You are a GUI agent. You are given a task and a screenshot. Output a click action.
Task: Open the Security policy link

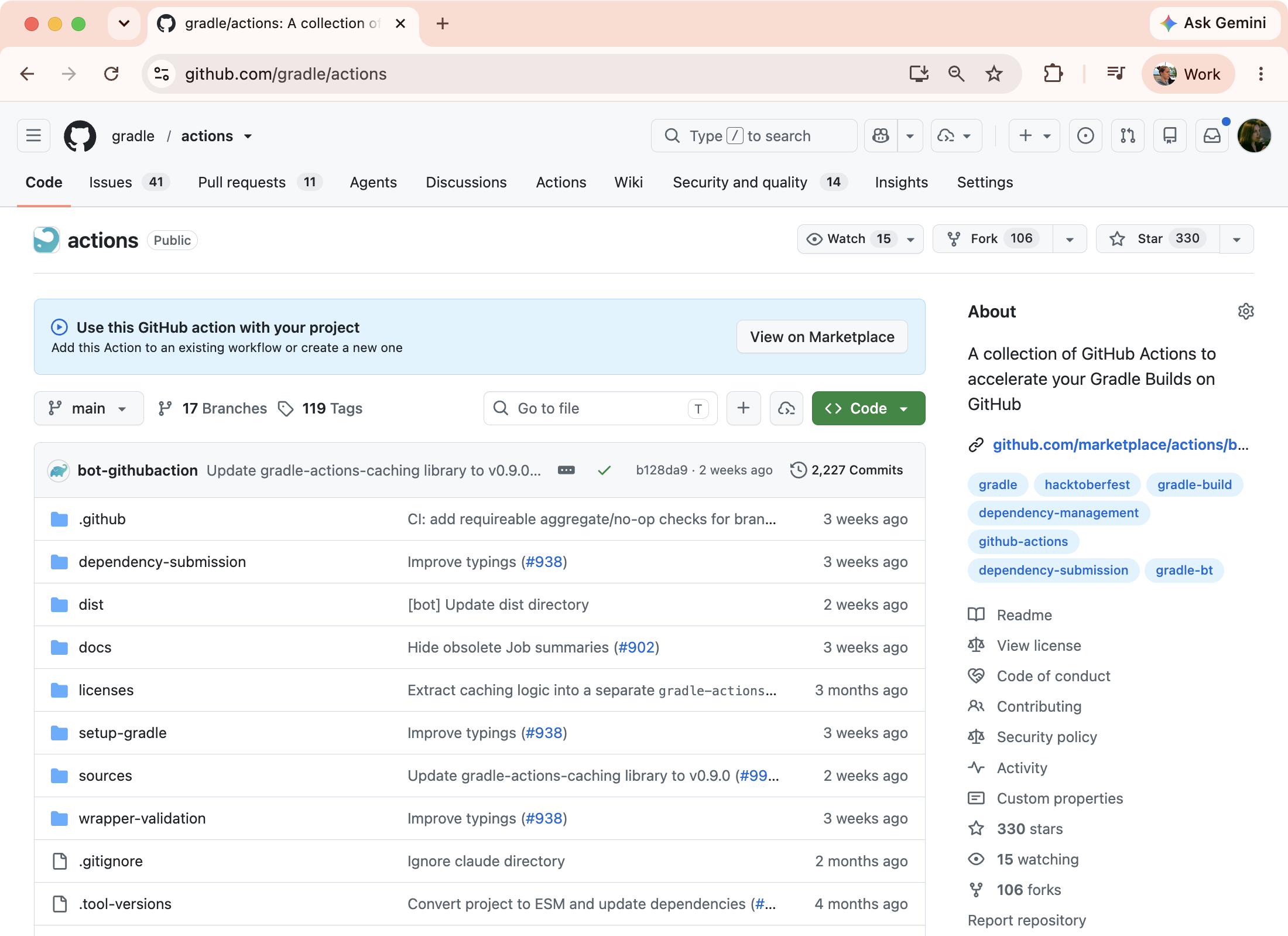1047,737
